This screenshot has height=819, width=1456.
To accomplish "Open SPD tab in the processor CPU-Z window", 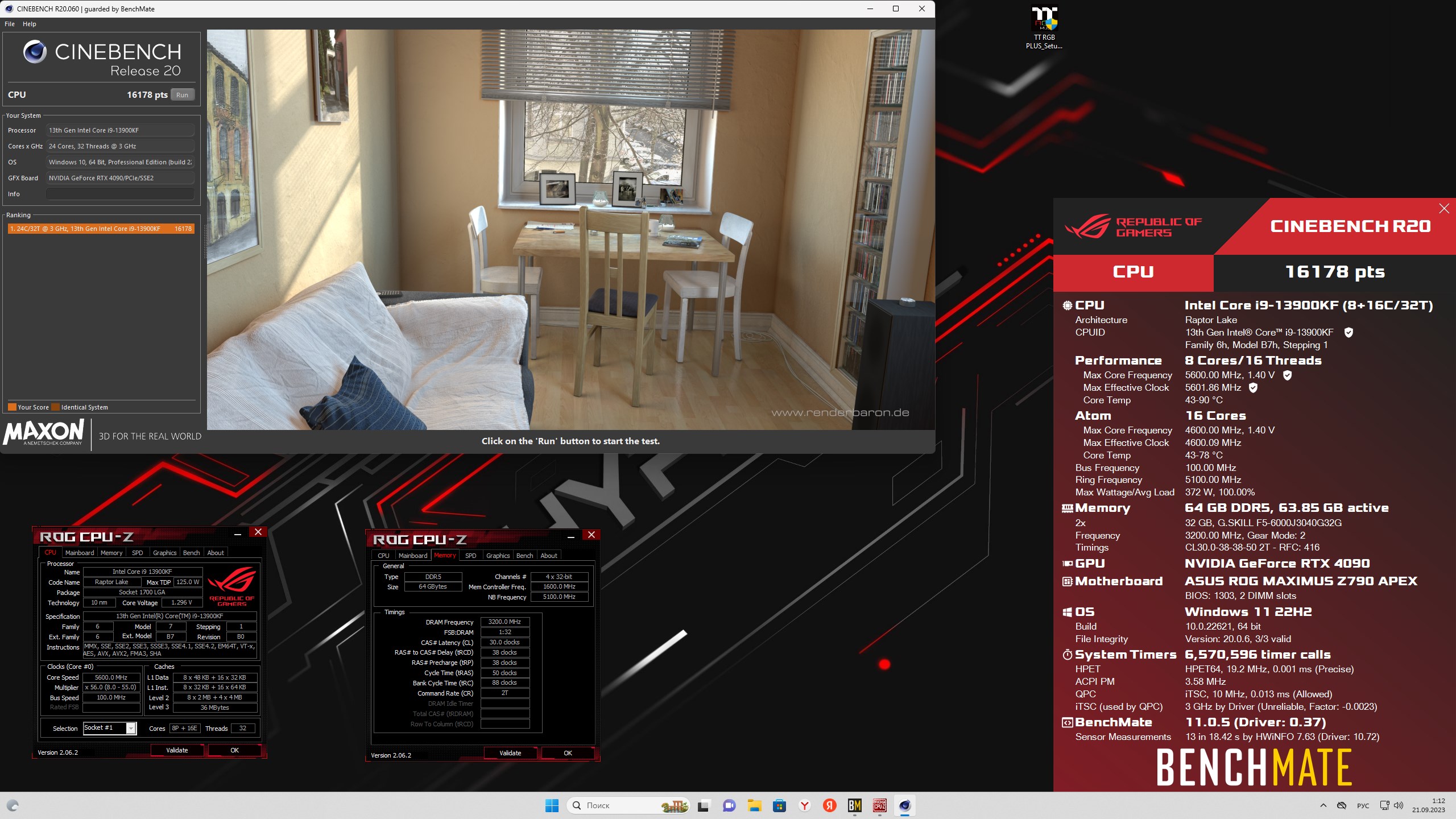I will (137, 553).
